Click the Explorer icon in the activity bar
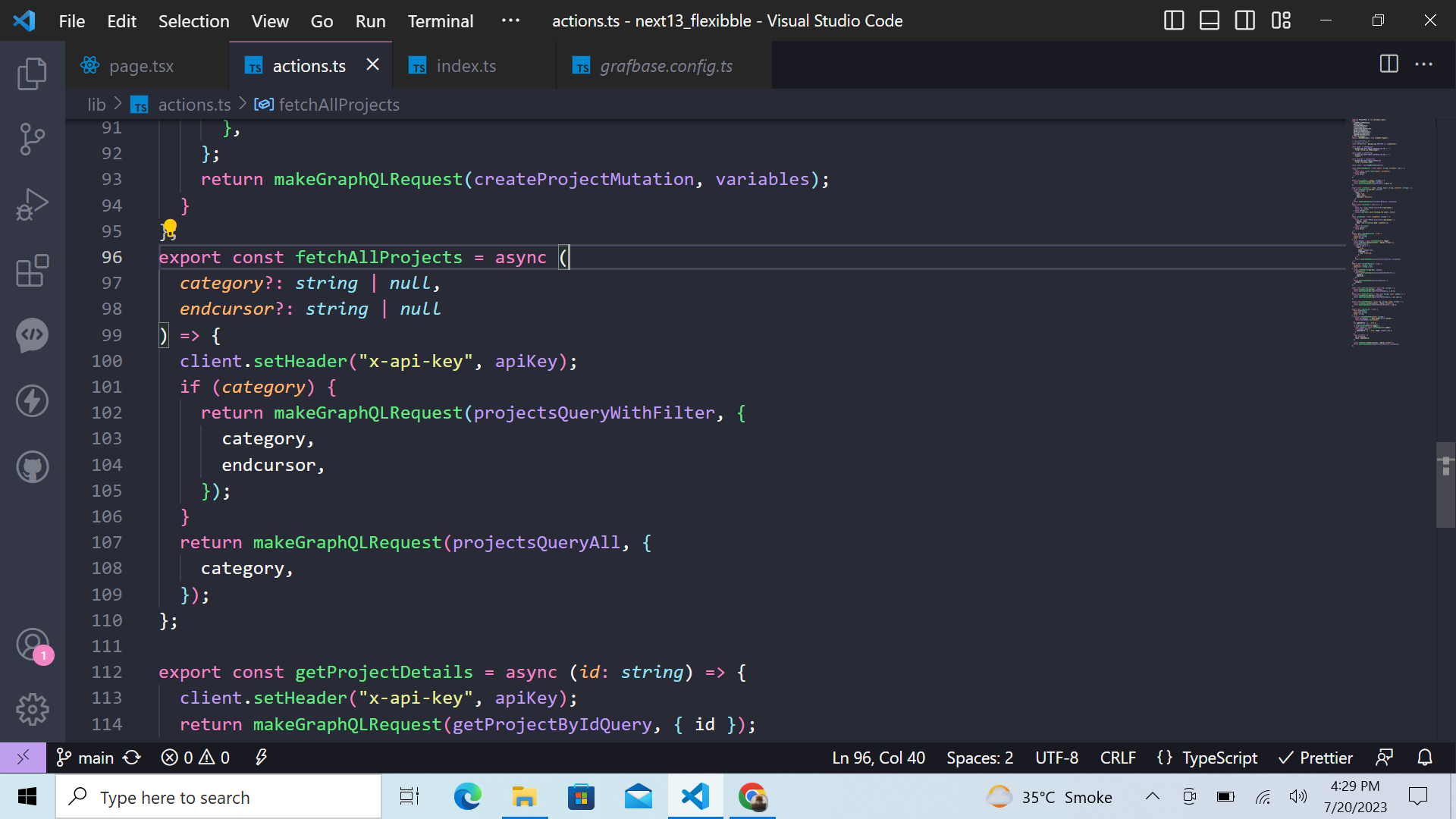 coord(32,73)
